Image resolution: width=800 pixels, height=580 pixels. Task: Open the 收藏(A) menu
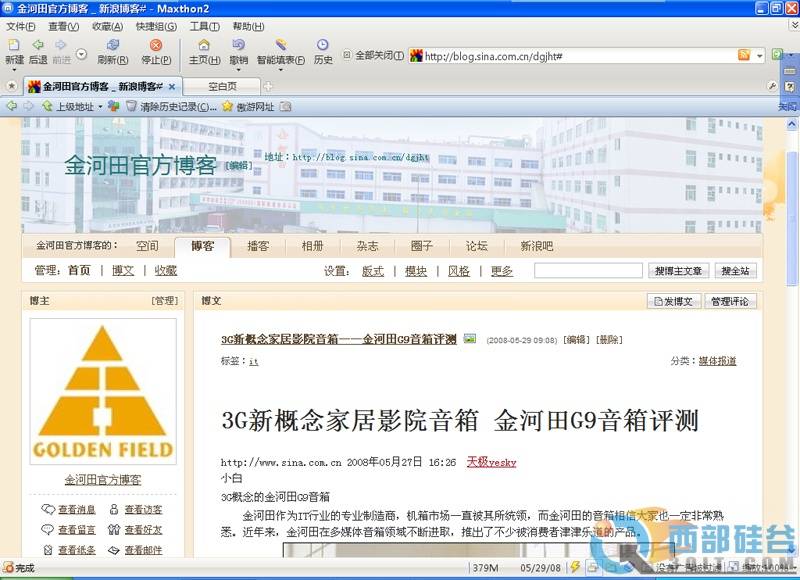(x=107, y=26)
